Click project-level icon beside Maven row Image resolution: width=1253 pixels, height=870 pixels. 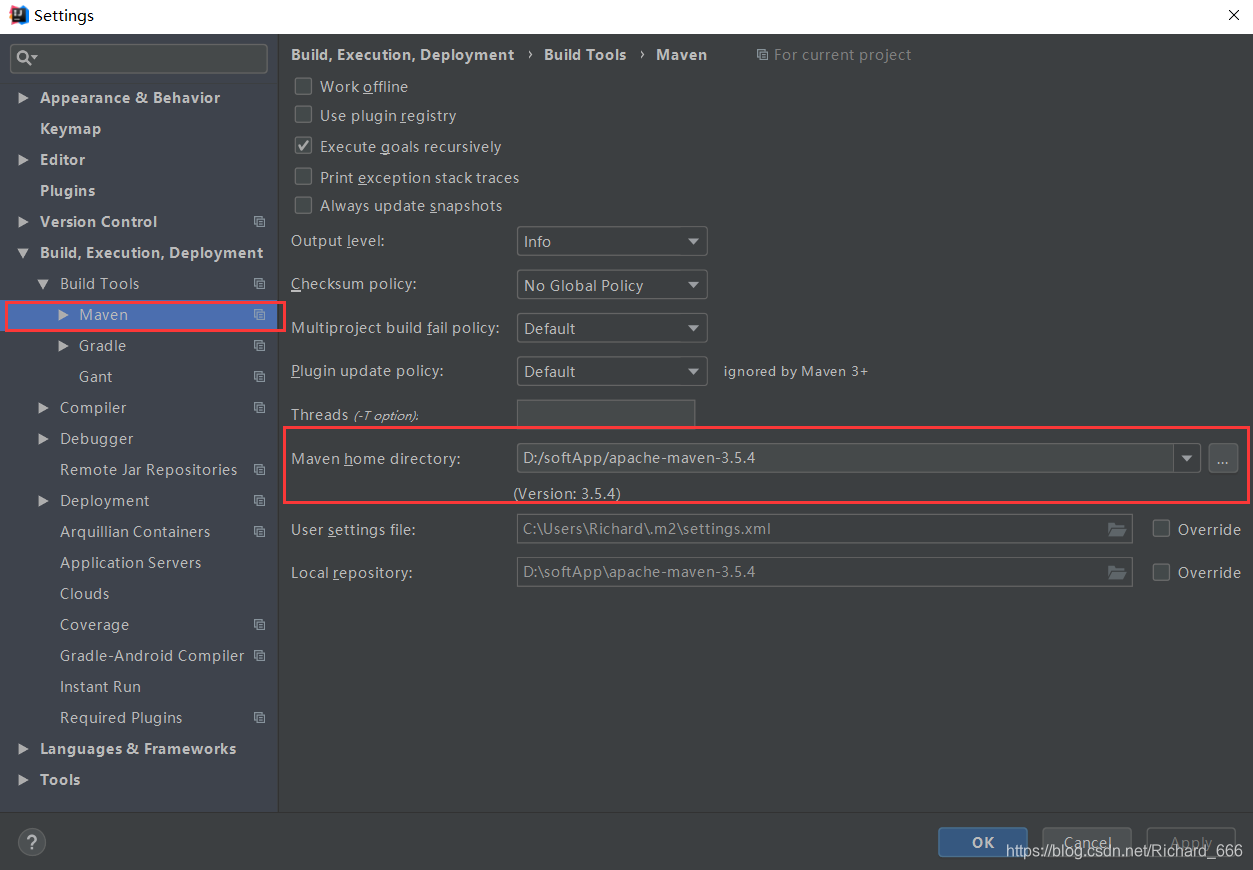click(259, 315)
